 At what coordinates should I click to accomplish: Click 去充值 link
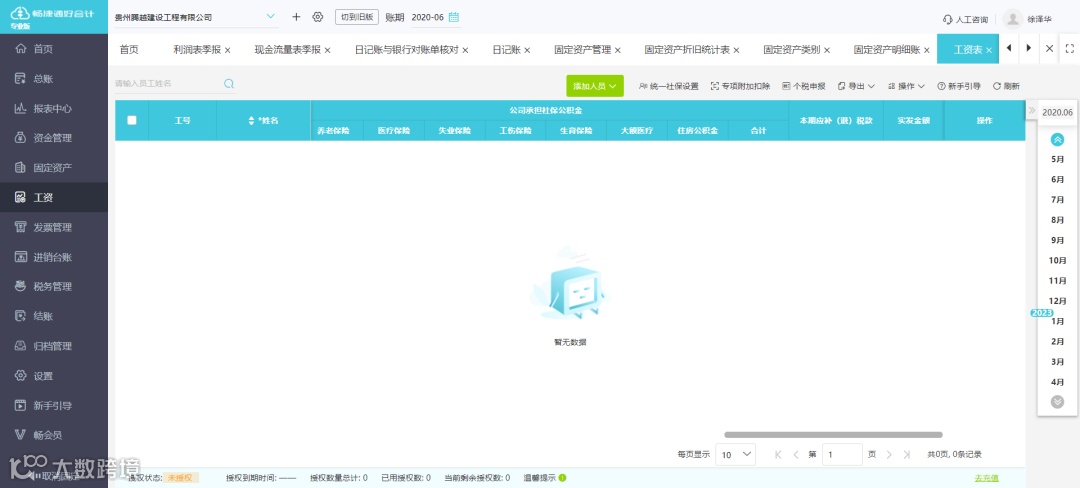tap(986, 478)
